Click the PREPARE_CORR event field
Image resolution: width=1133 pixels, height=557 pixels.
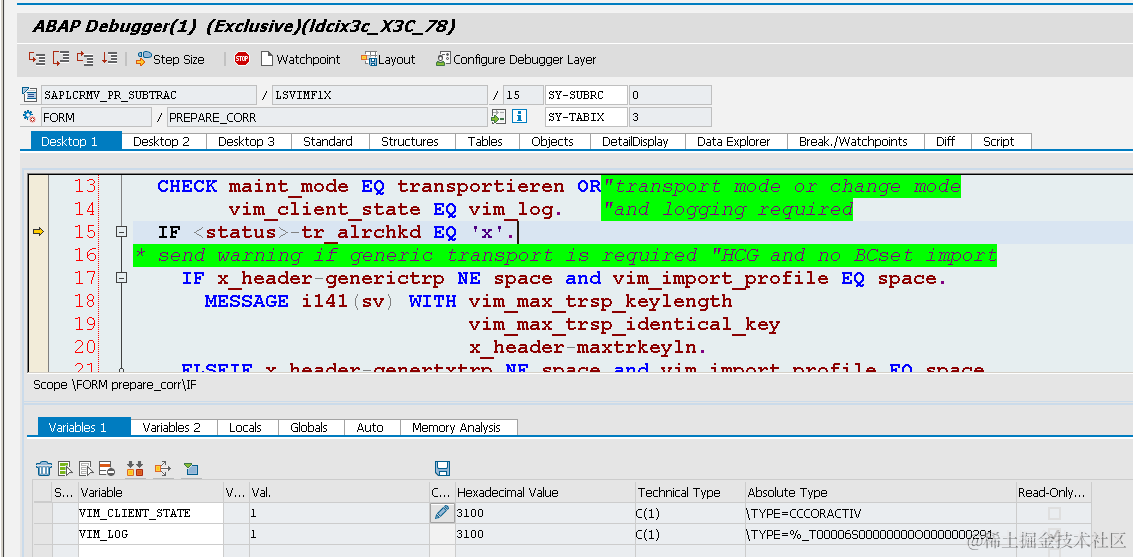[327, 117]
